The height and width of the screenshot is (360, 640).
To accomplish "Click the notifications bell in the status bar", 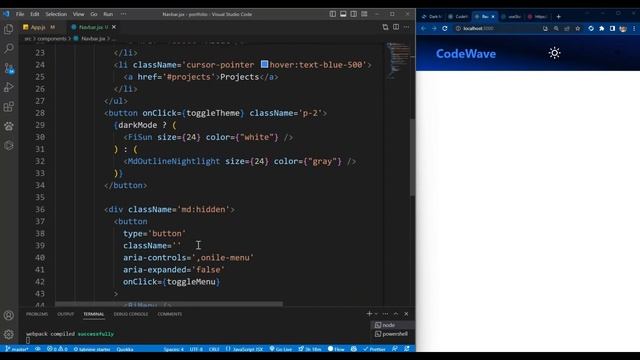I will (407, 349).
